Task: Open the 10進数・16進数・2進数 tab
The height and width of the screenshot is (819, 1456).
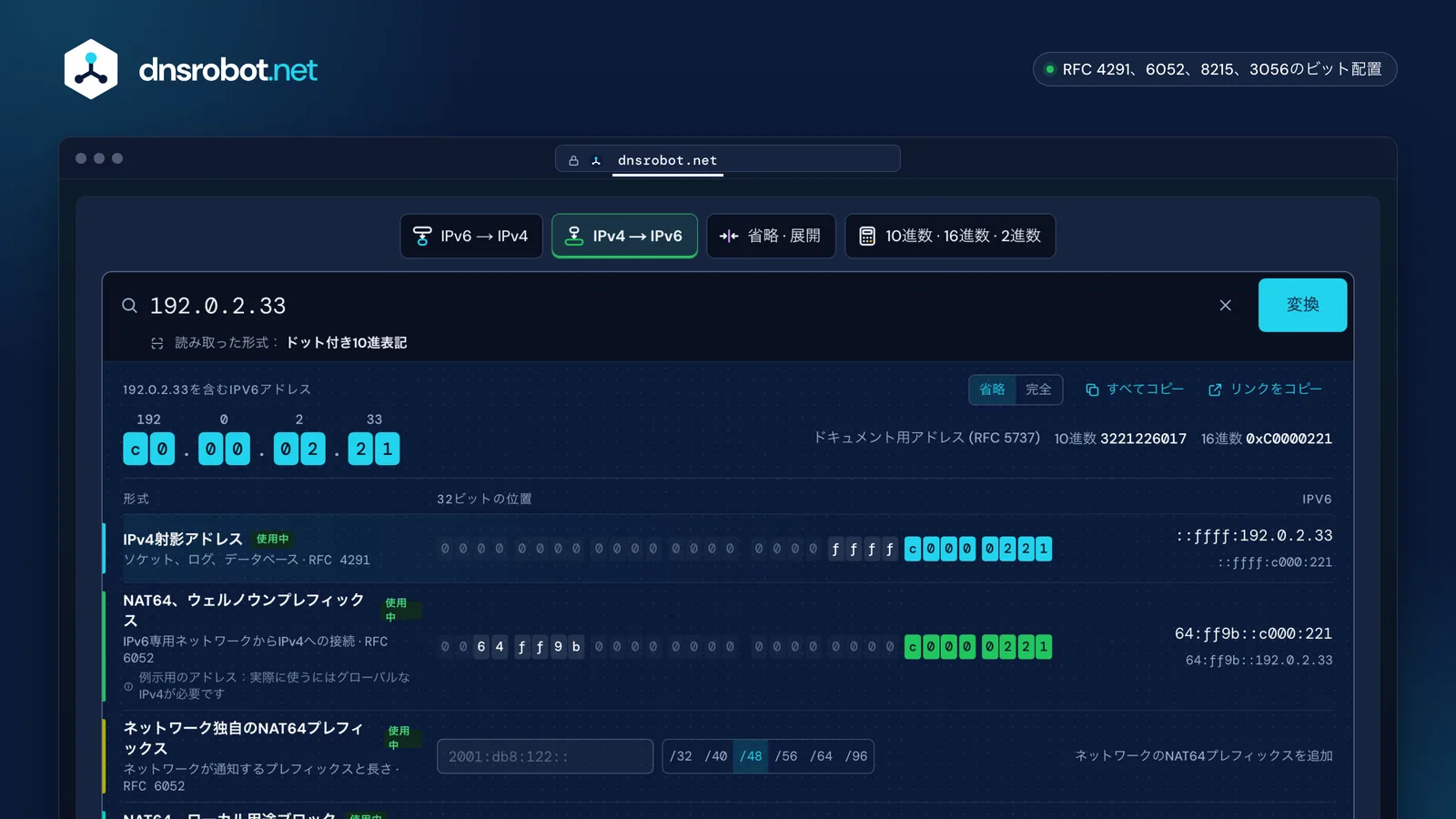Action: point(950,236)
